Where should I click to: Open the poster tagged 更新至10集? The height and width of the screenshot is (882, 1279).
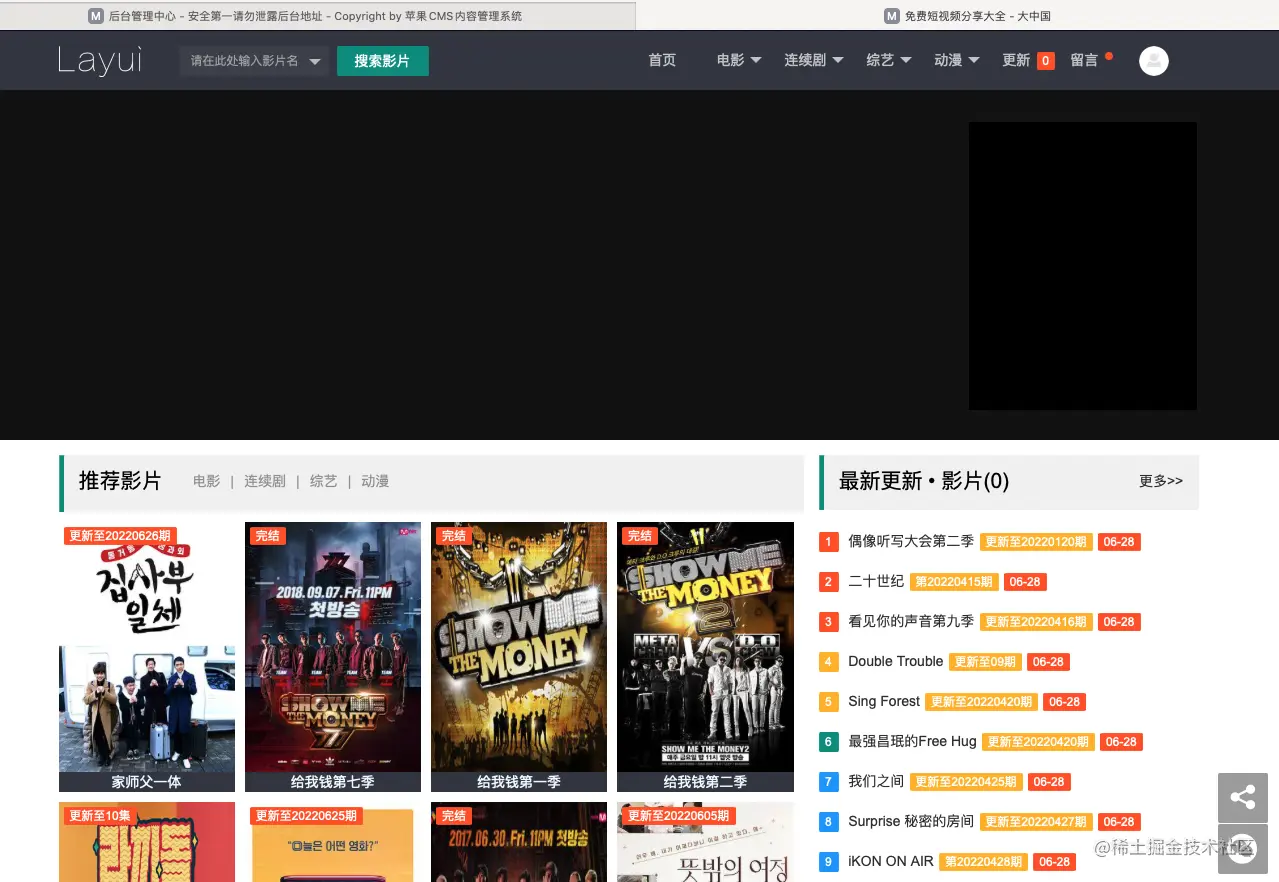pos(147,842)
